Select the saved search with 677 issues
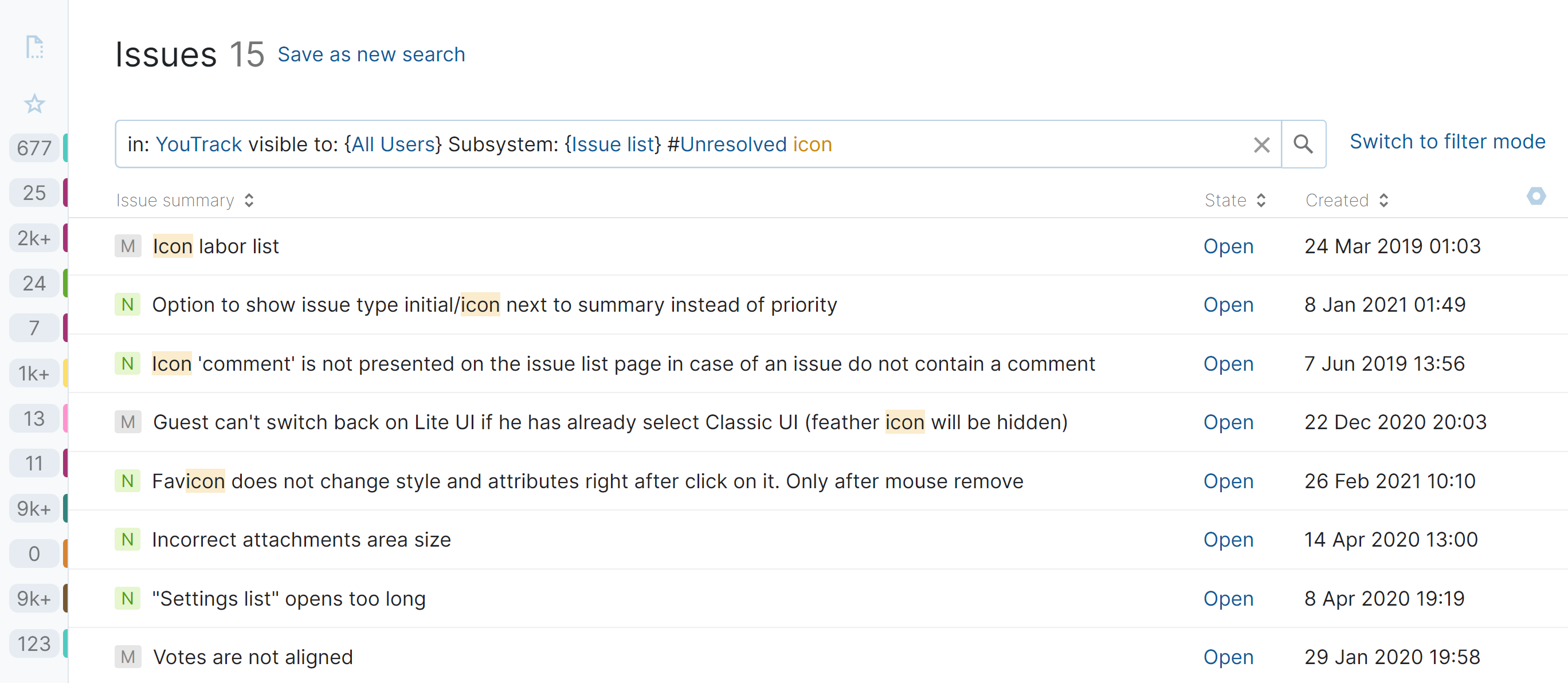Viewport: 1568px width, 683px height. point(34,148)
